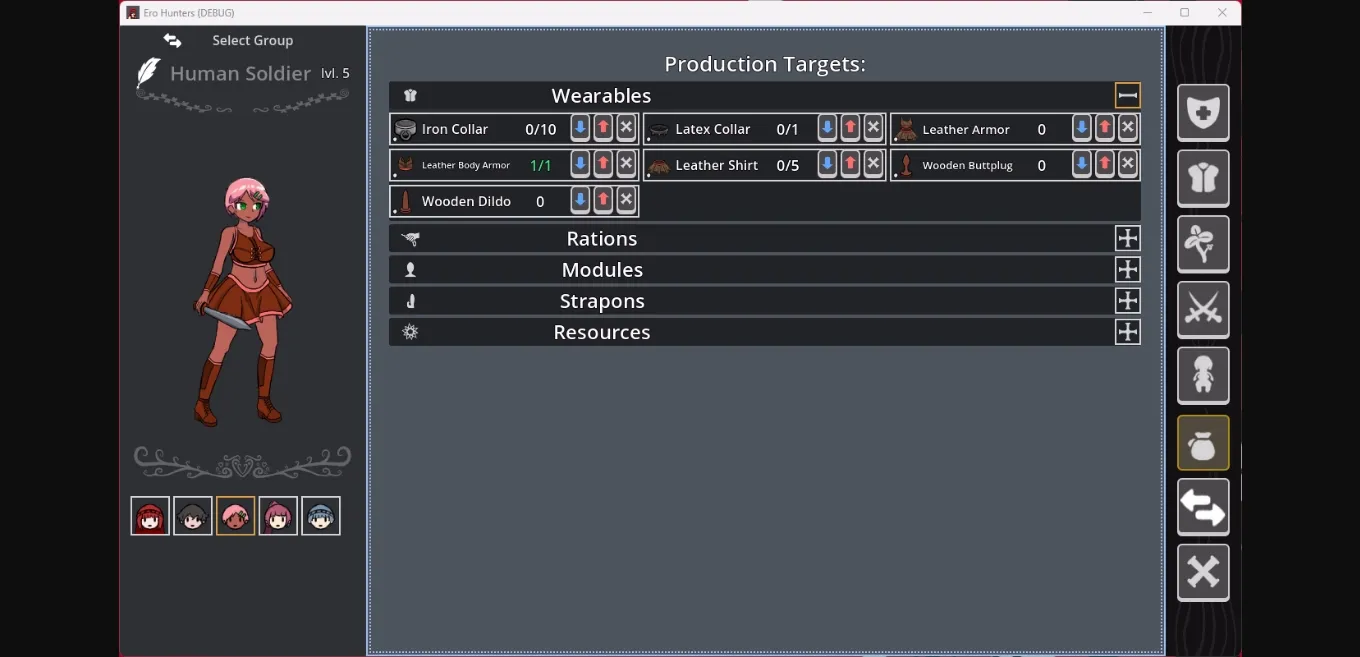Expand the Strapons section
Screen dimensions: 1360x657
[1127, 301]
